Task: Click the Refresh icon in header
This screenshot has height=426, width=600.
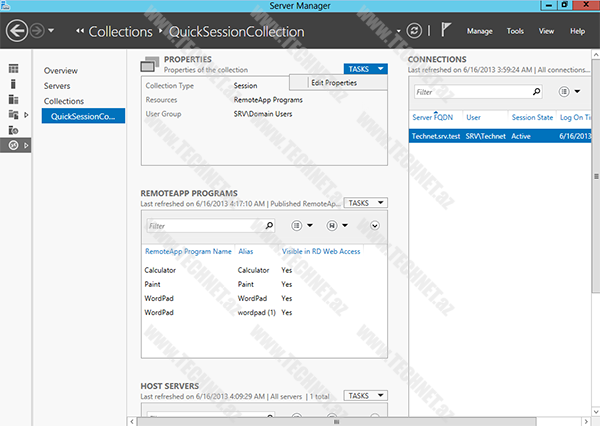Action: 415,31
